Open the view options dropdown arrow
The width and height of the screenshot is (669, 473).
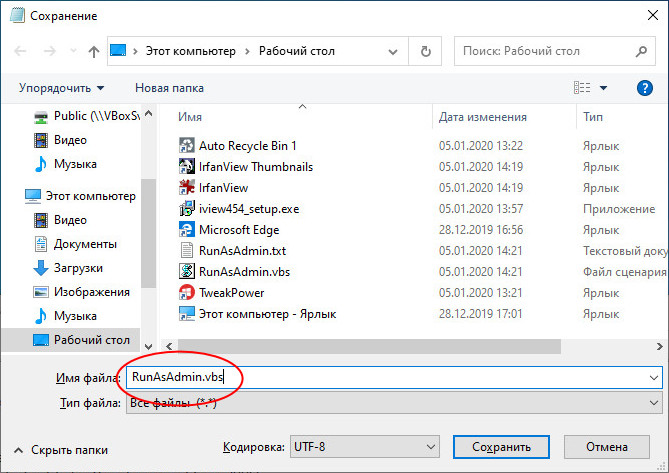click(x=603, y=88)
